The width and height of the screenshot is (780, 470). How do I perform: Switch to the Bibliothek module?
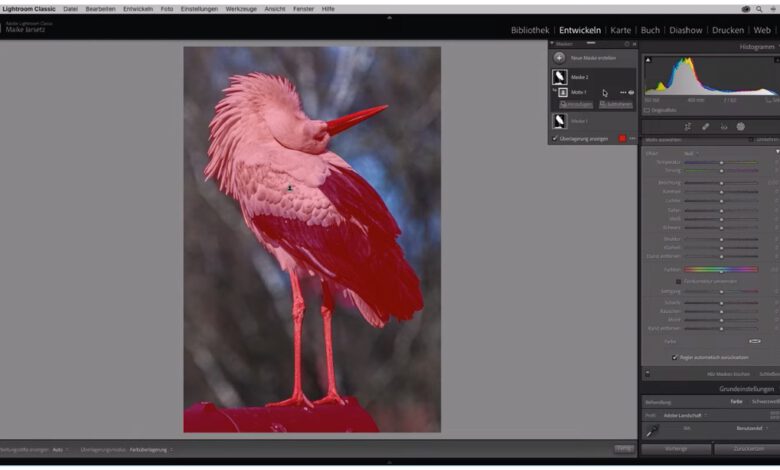pos(529,30)
